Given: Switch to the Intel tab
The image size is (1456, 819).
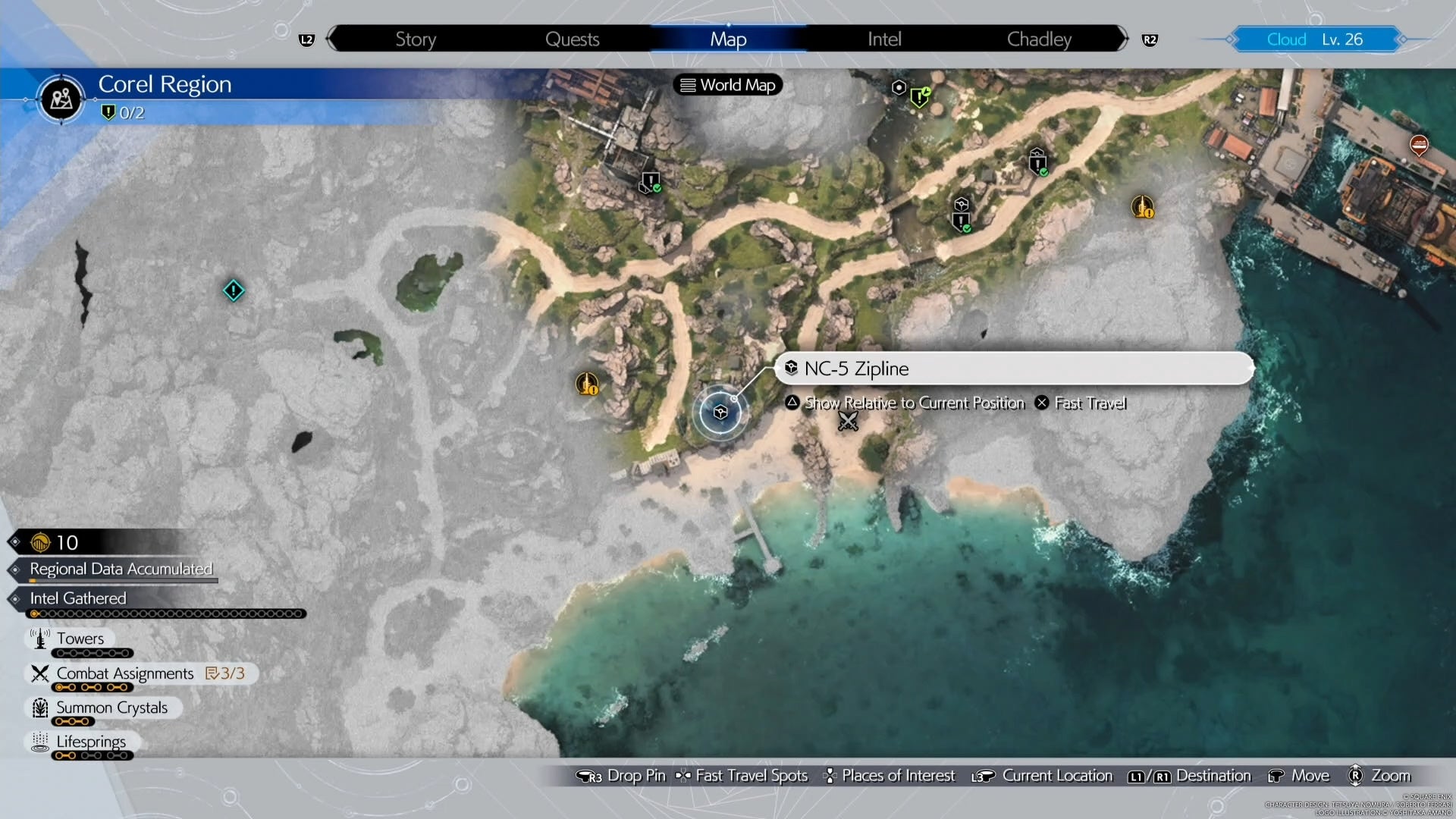Looking at the screenshot, I should coord(884,39).
